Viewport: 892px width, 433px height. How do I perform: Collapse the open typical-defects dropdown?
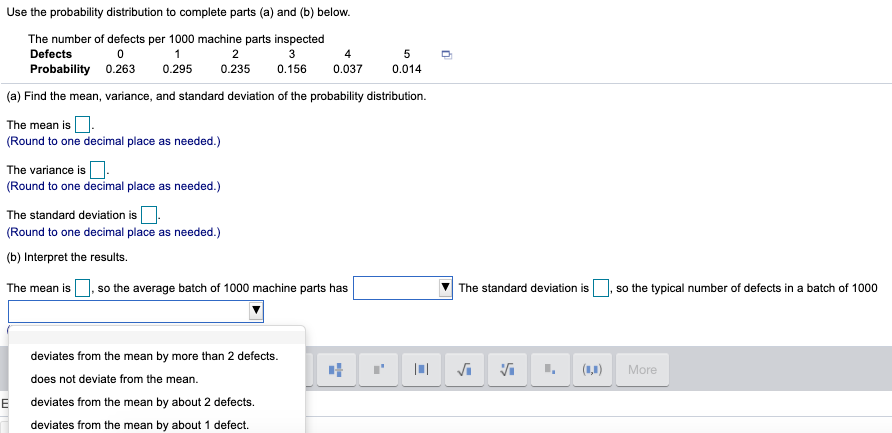coord(136,311)
